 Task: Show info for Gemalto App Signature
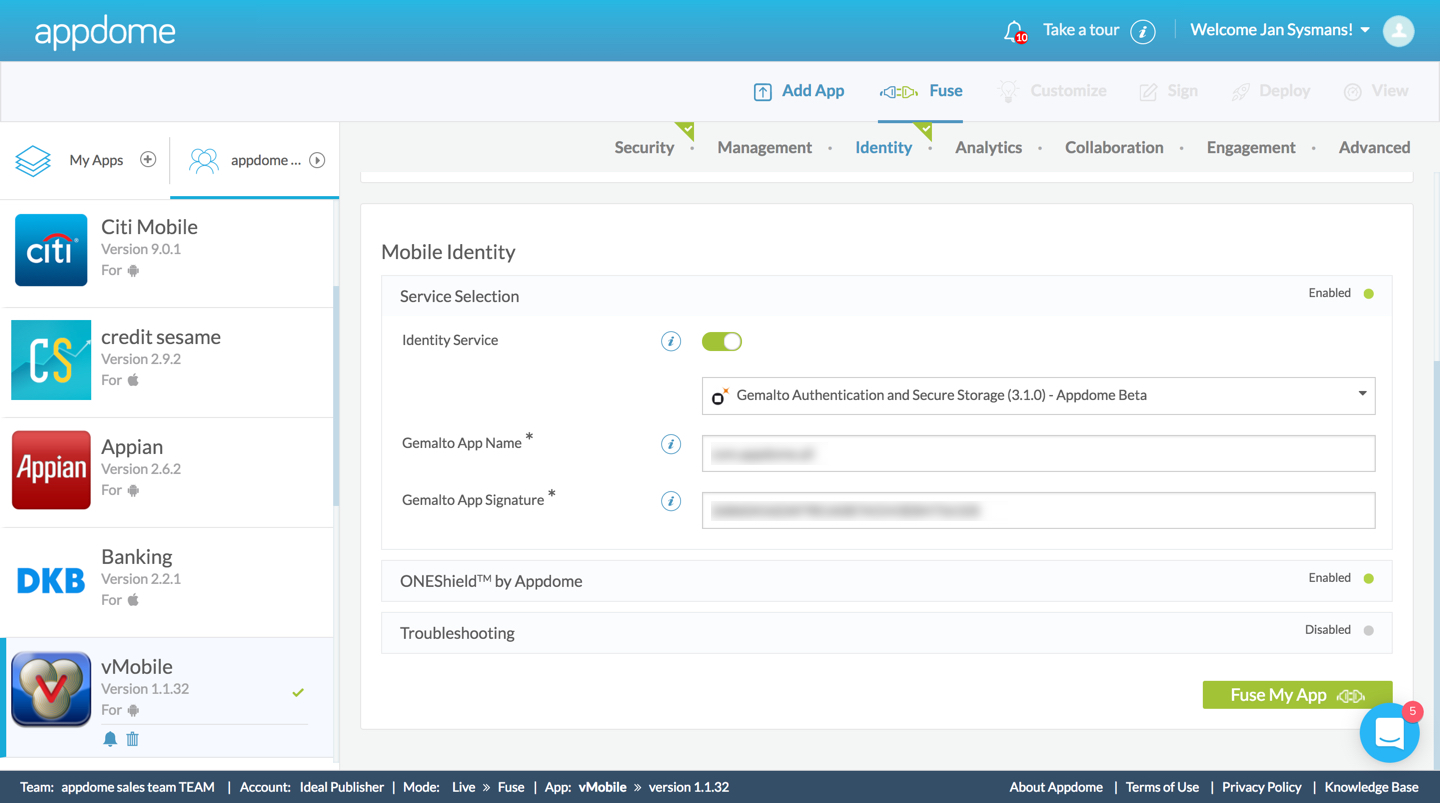[671, 501]
